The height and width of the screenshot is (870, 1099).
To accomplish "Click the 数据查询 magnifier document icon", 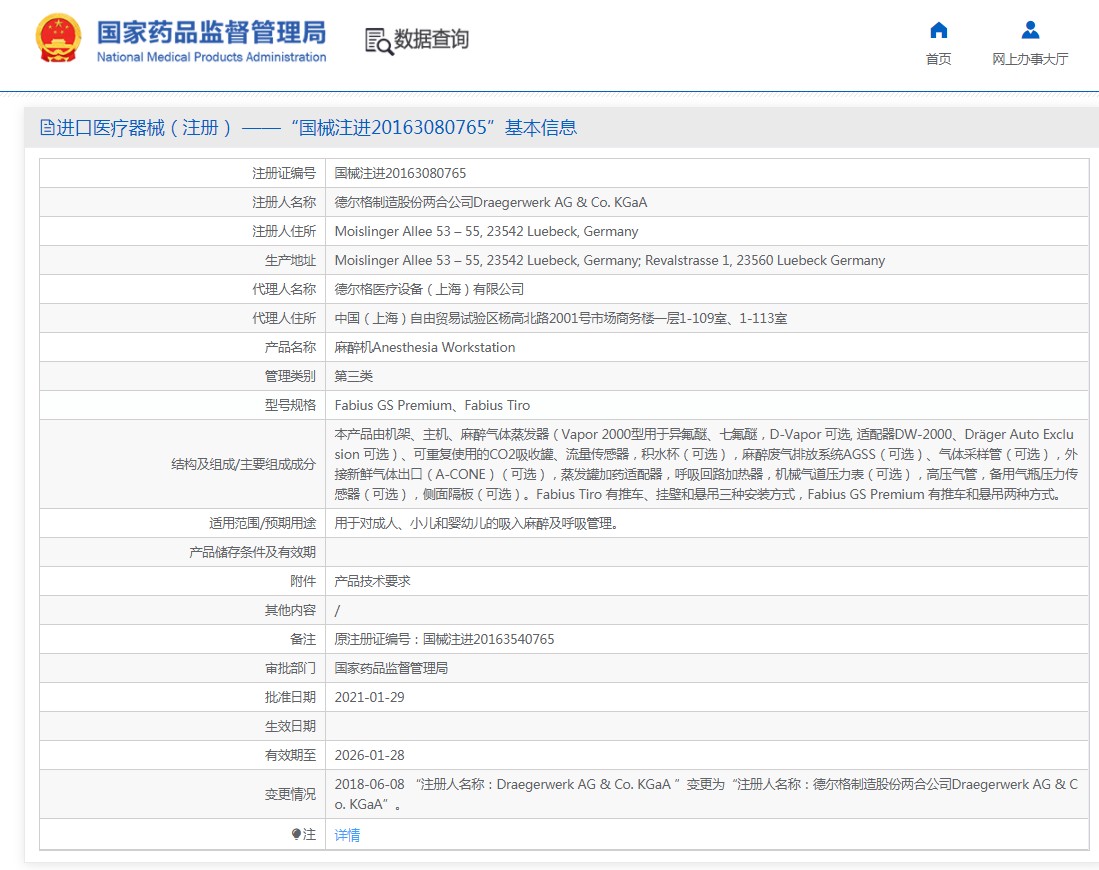I will tap(378, 41).
